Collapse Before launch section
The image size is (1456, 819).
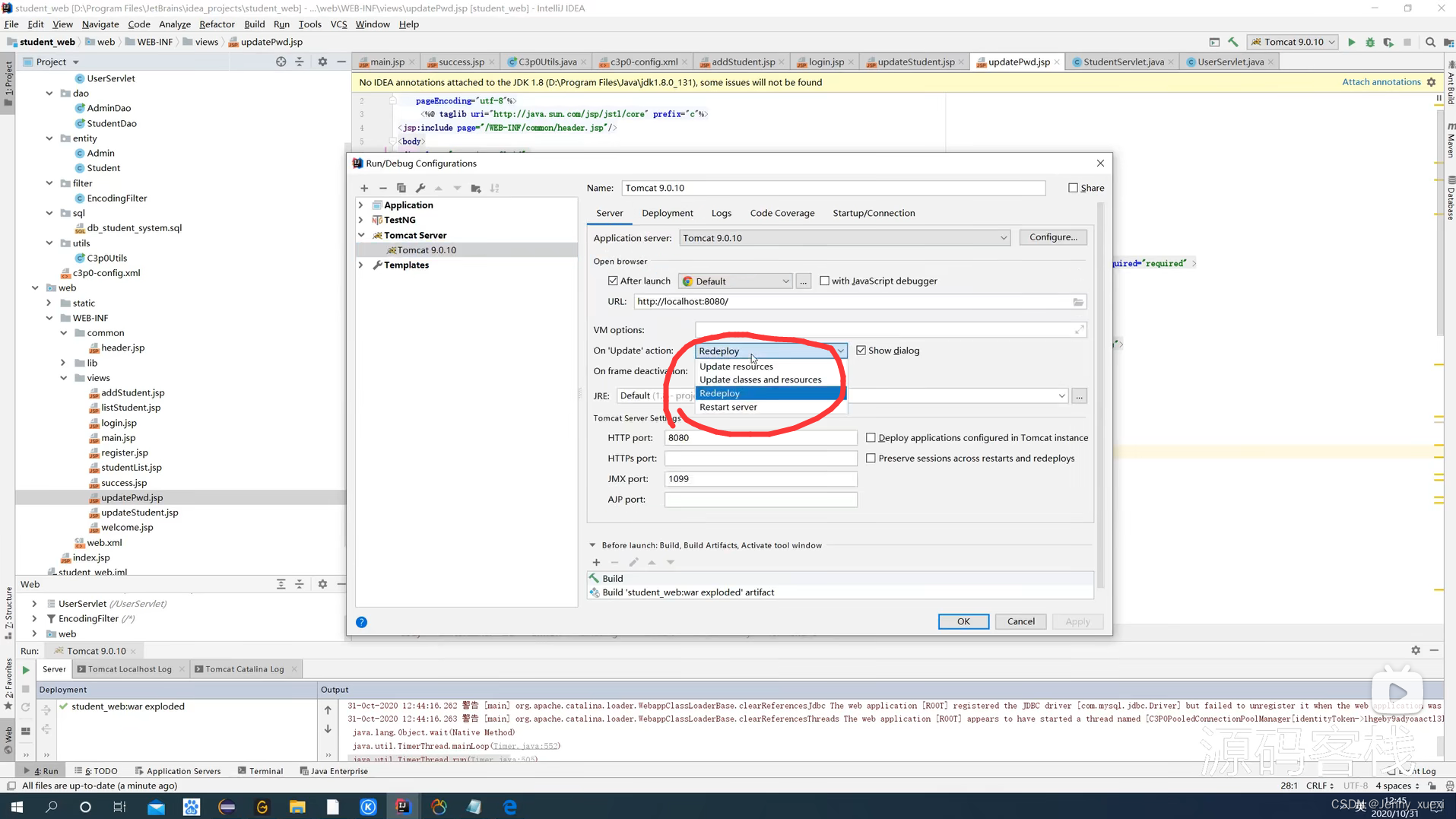[x=592, y=545]
